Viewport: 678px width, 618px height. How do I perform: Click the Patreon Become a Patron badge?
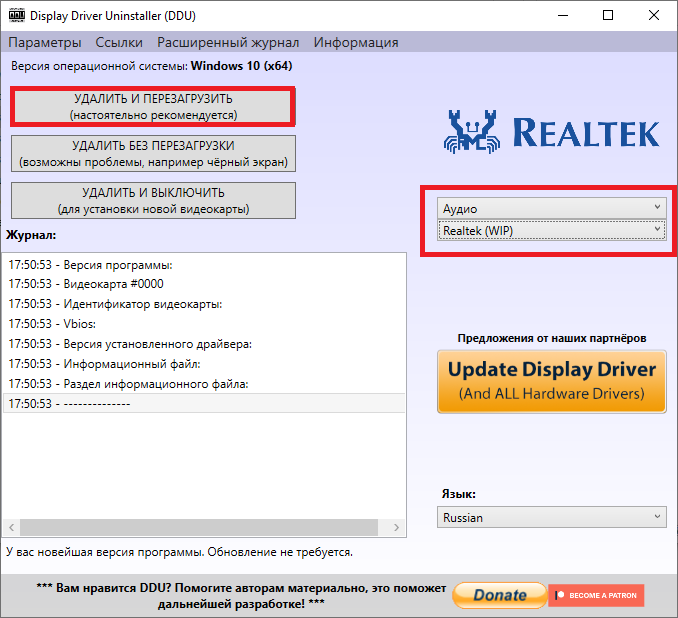coord(596,595)
